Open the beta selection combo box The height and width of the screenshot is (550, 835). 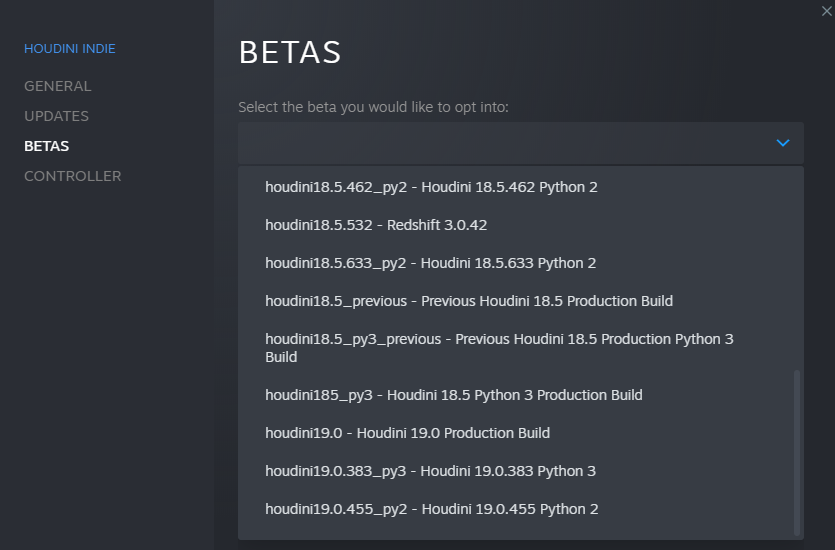pos(520,143)
